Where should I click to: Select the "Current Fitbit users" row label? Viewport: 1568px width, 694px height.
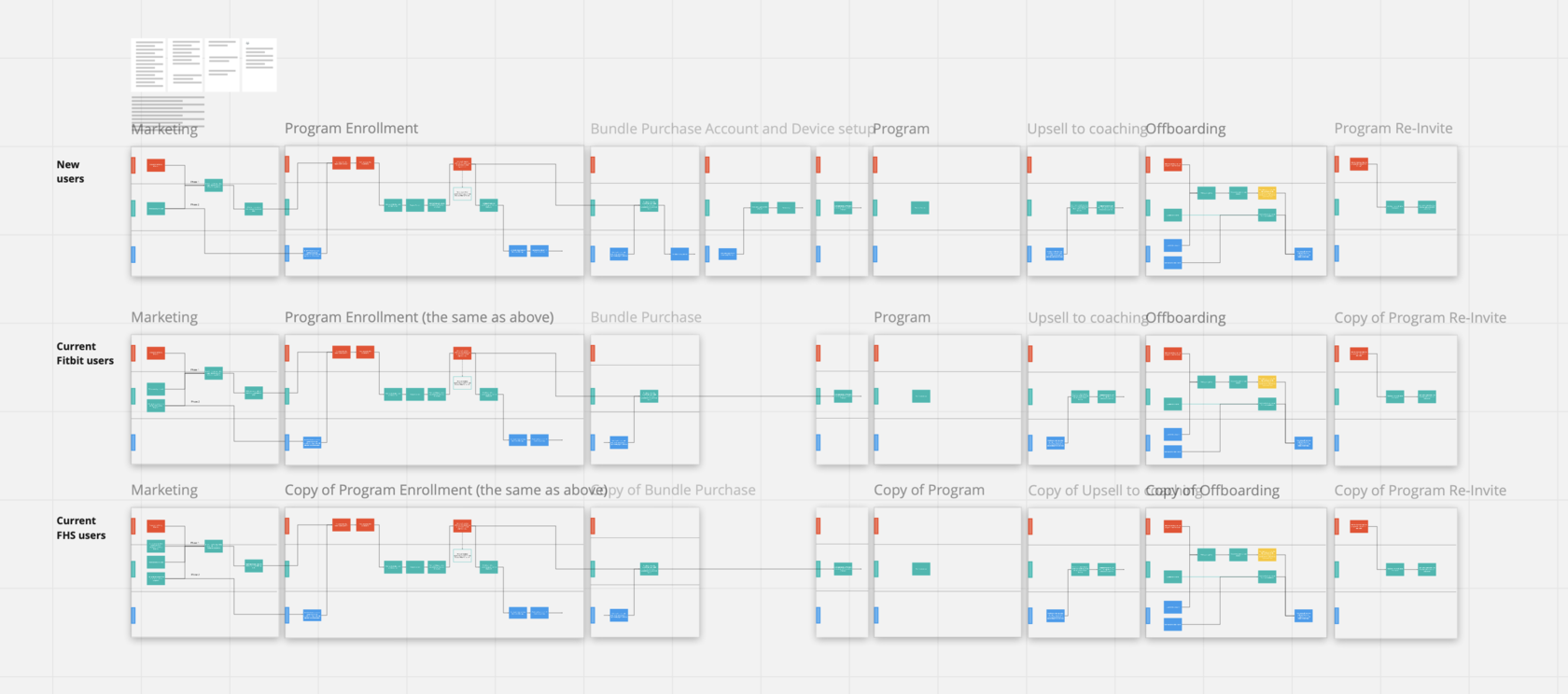(85, 354)
